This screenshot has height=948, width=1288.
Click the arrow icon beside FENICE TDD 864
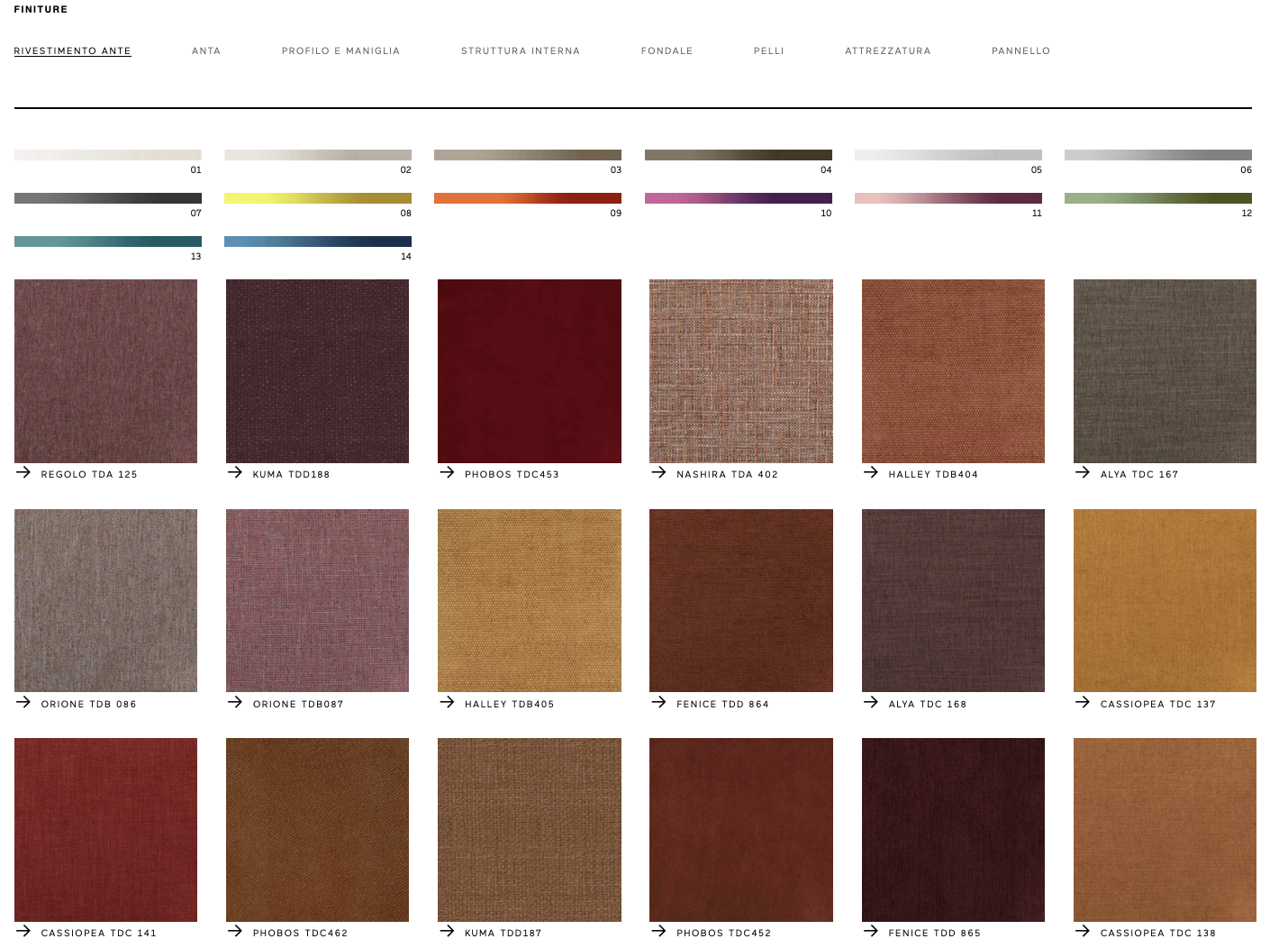click(x=658, y=702)
